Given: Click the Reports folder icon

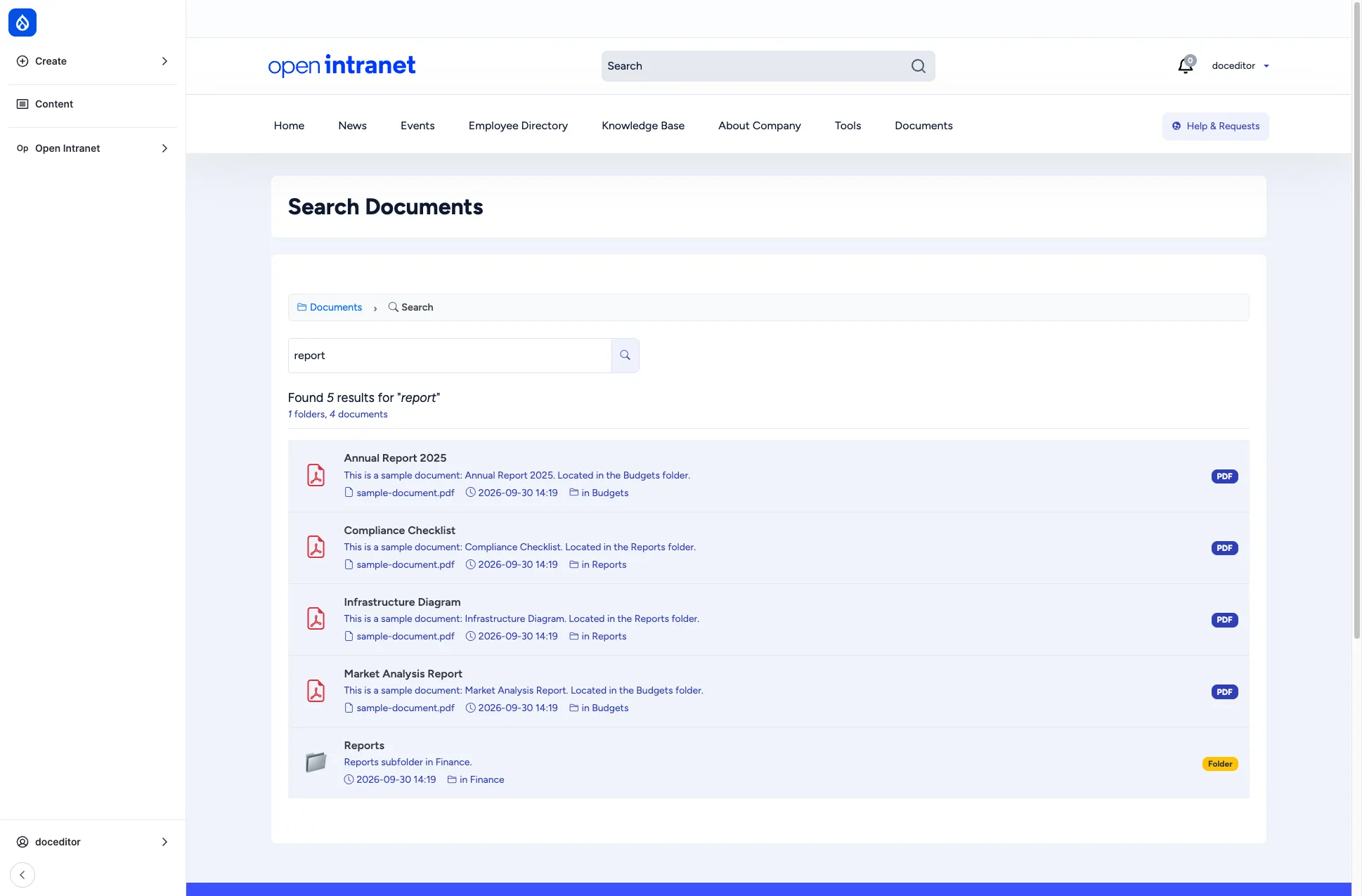Looking at the screenshot, I should [x=316, y=762].
